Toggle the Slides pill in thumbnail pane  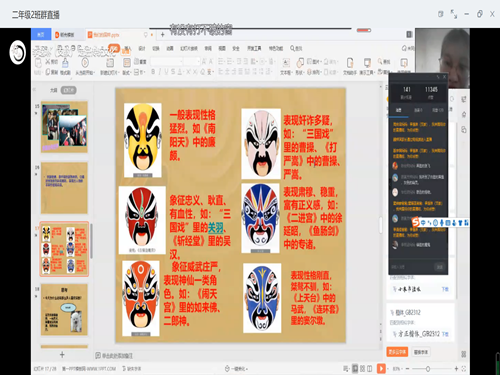point(69,90)
